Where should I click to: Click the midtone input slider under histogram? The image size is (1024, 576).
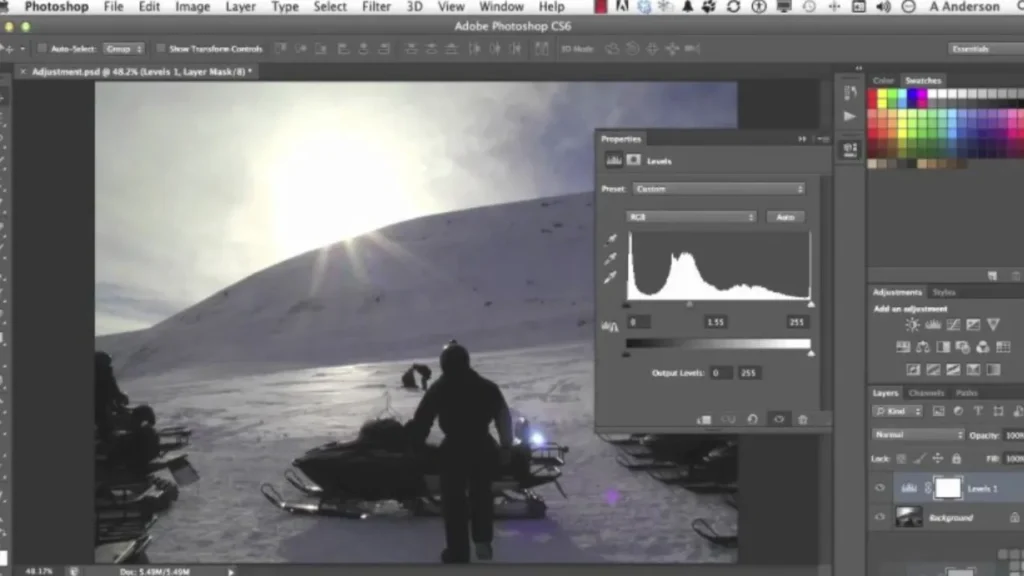click(689, 304)
